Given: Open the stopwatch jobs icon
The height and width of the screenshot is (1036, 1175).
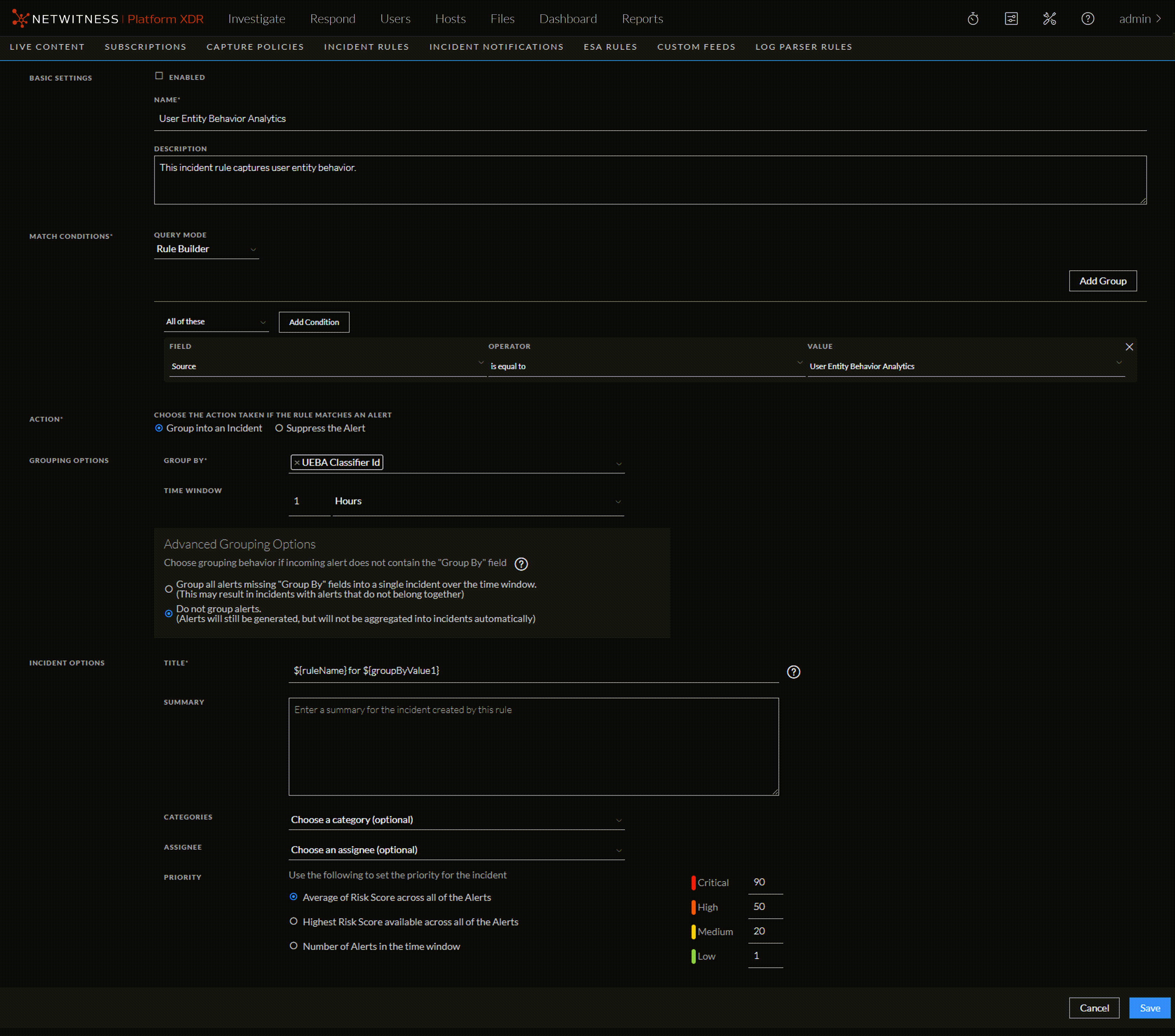Looking at the screenshot, I should pyautogui.click(x=973, y=19).
